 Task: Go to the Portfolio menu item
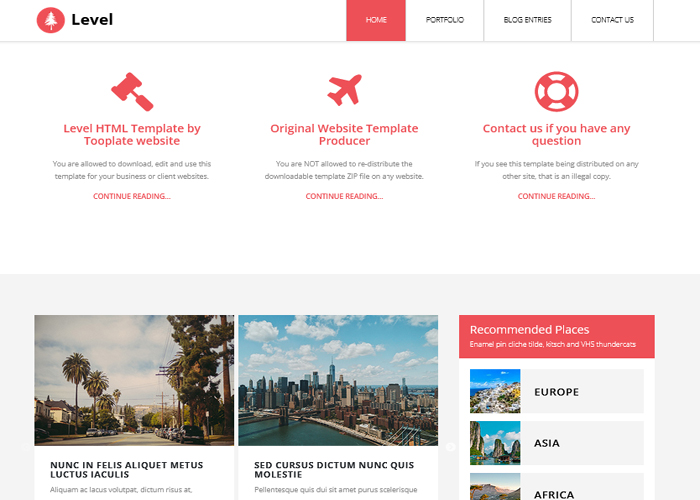point(445,20)
